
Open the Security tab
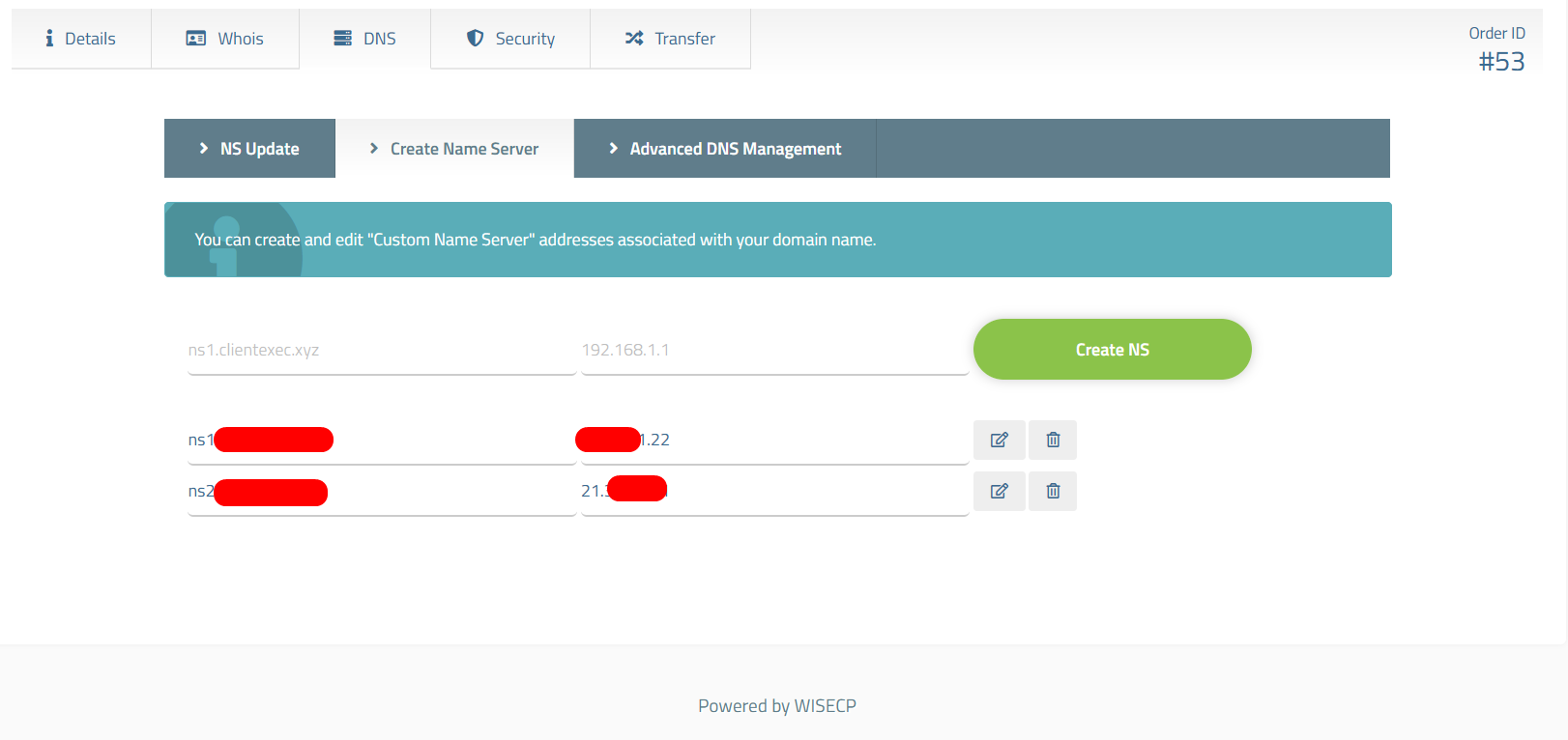(x=510, y=39)
